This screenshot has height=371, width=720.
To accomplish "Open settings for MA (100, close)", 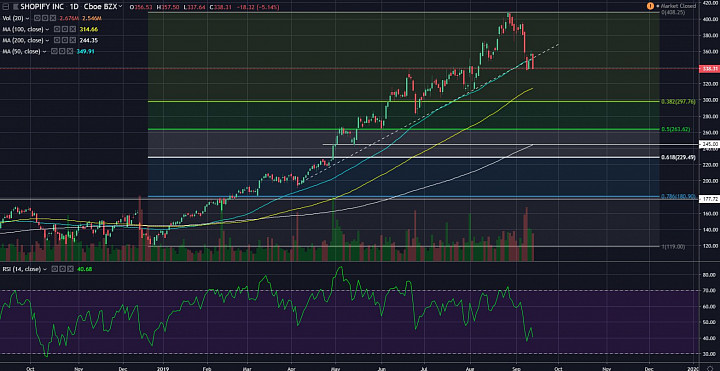I will [65, 29].
